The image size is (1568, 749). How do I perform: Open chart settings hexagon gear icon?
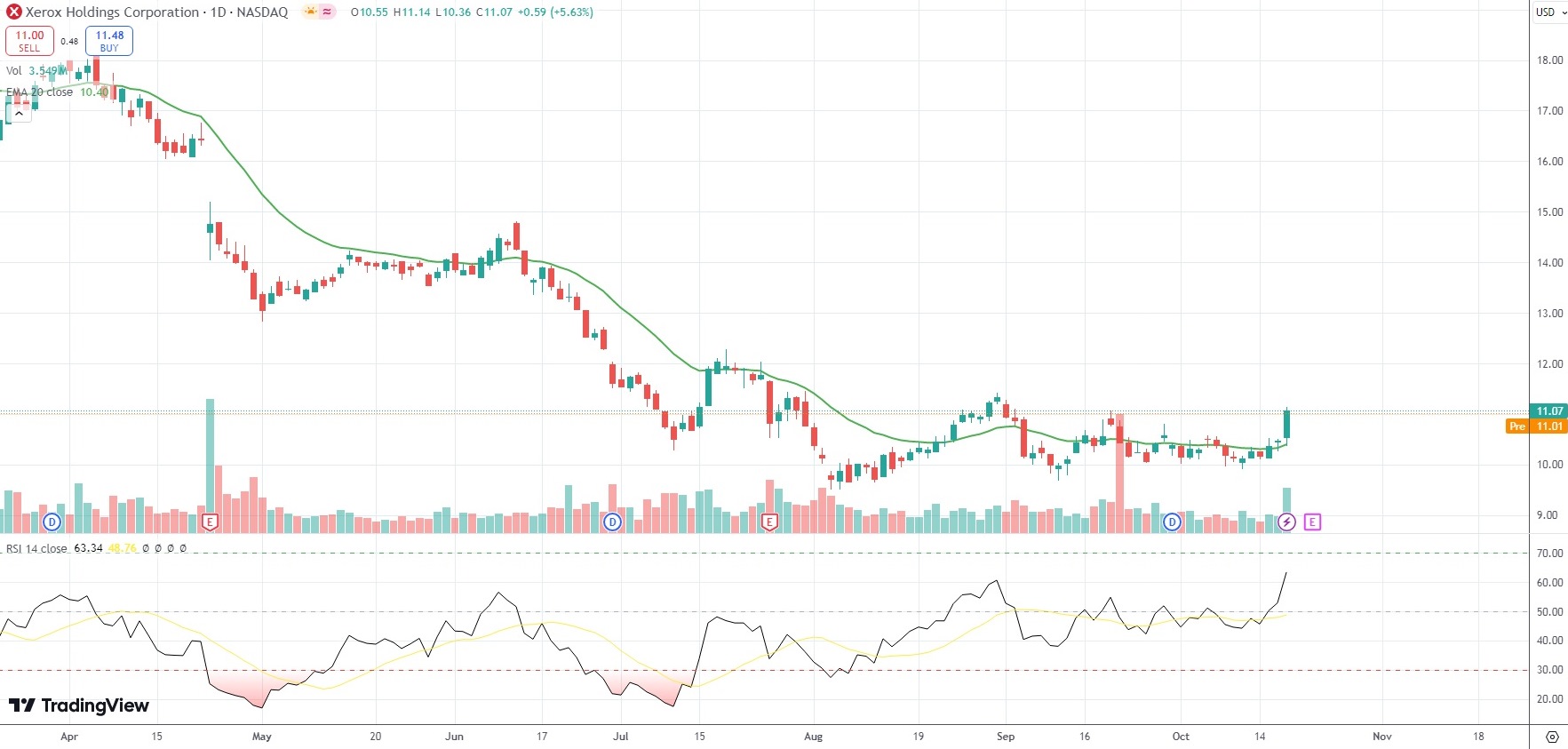(x=1552, y=737)
